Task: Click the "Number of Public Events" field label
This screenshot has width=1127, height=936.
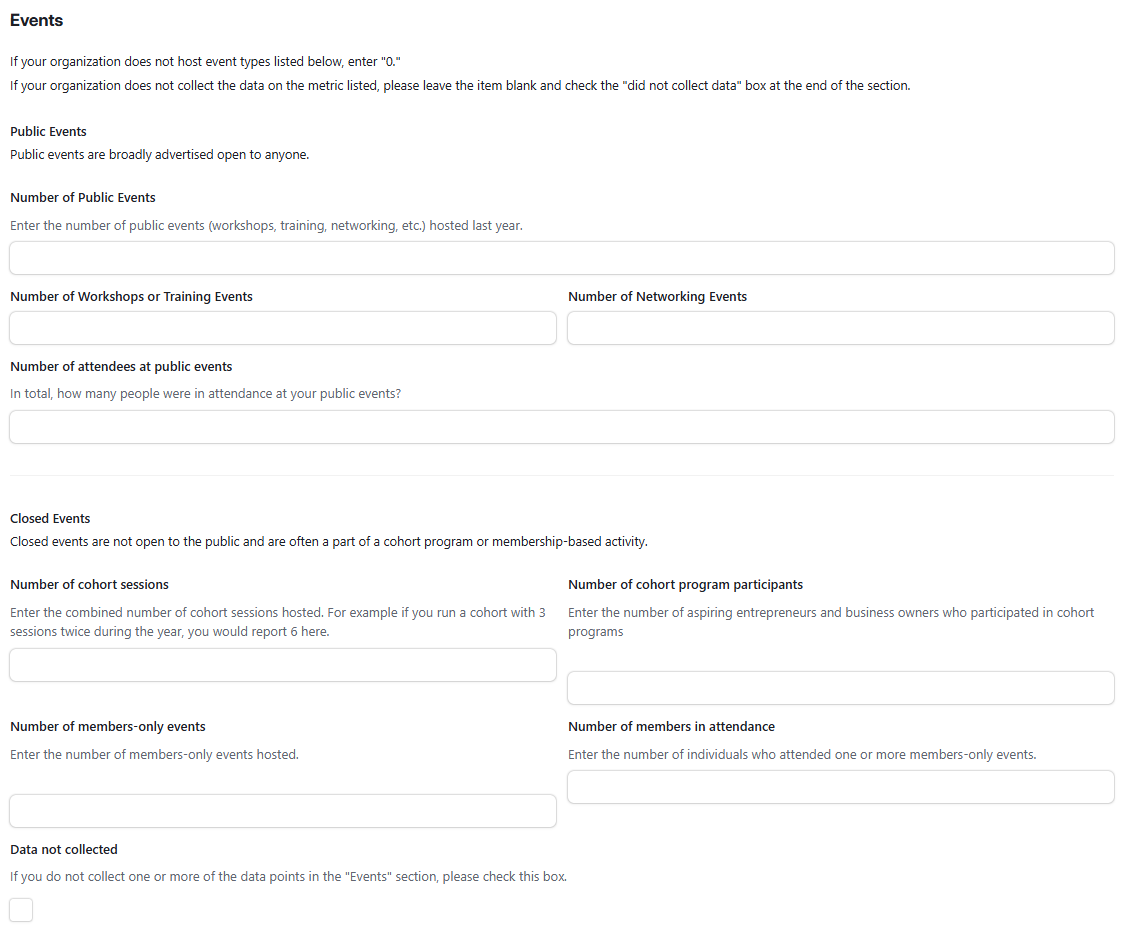Action: click(x=83, y=198)
